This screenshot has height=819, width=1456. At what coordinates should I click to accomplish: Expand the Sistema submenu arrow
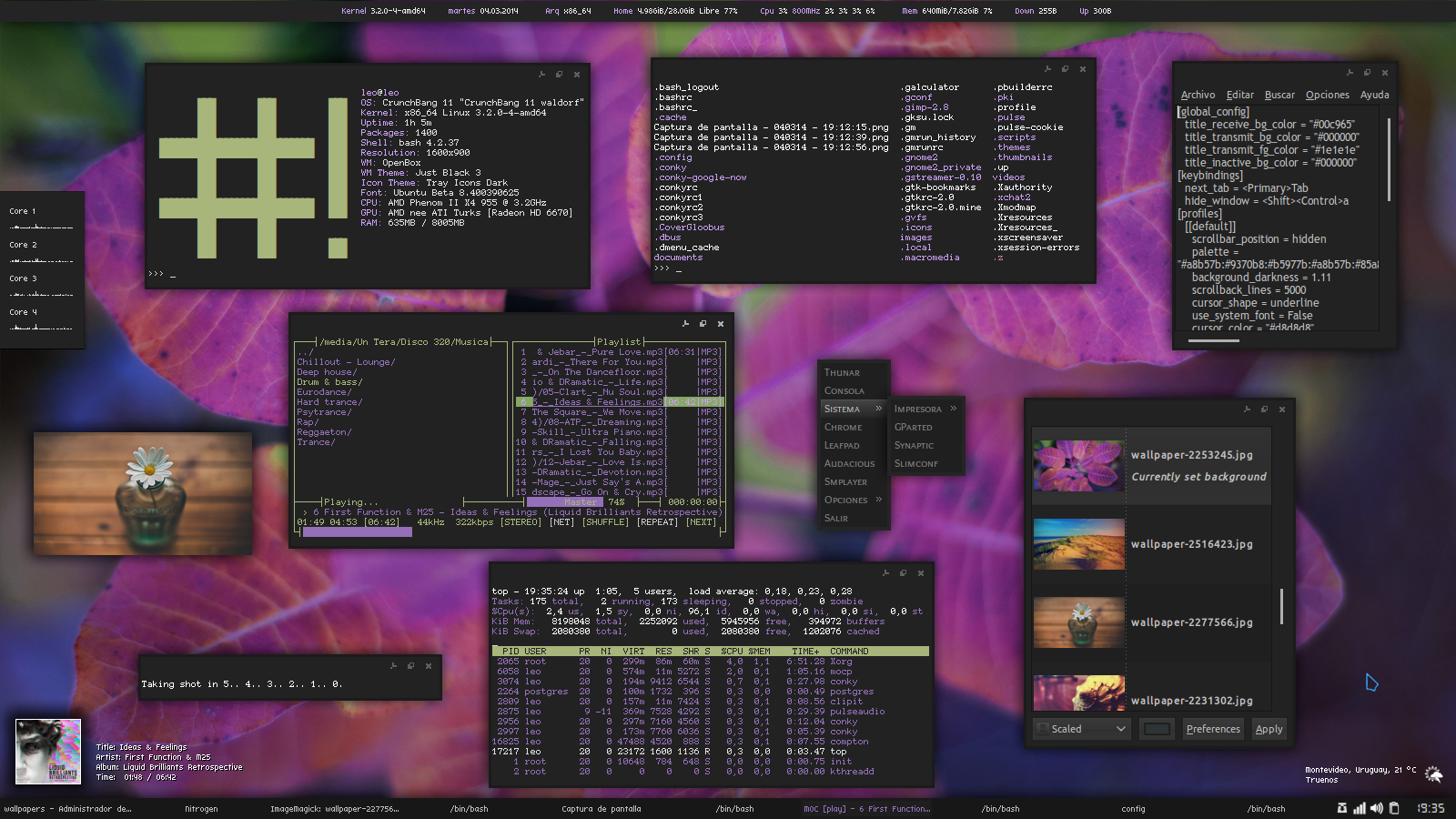[878, 409]
